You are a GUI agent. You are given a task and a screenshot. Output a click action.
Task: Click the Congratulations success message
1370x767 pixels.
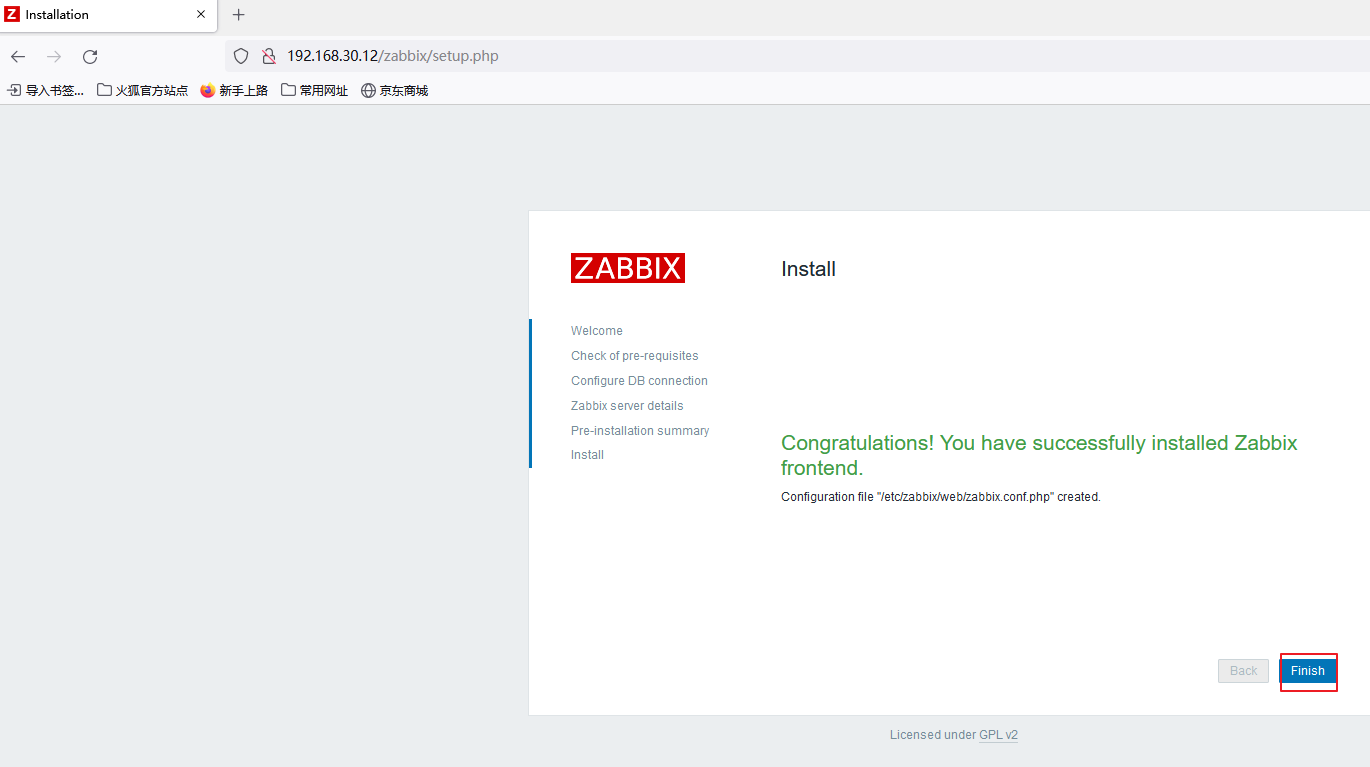point(1039,455)
